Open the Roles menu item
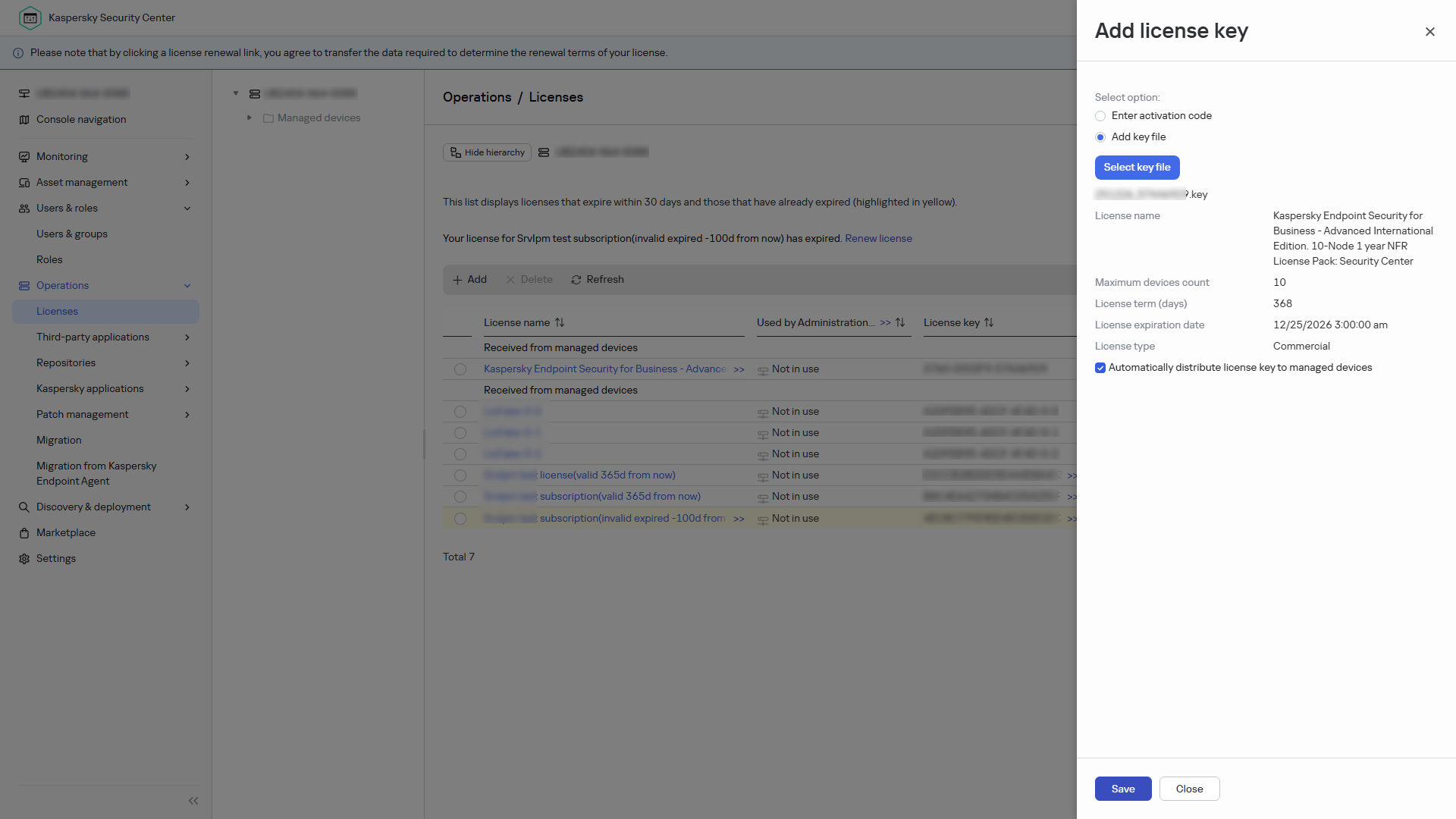This screenshot has height=819, width=1456. (49, 260)
